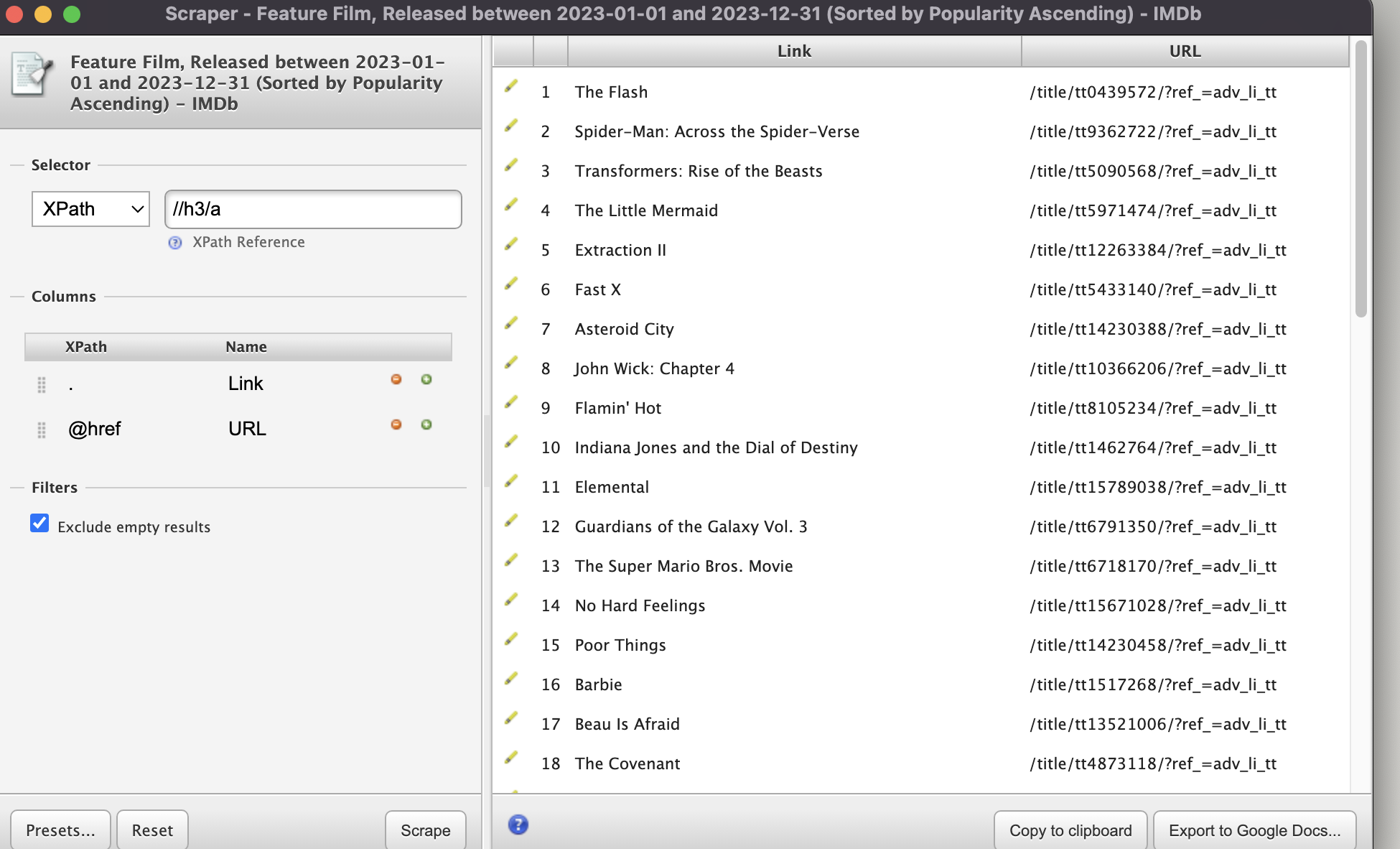Click the //h3/a selector input field
This screenshot has width=1400, height=849.
(313, 209)
